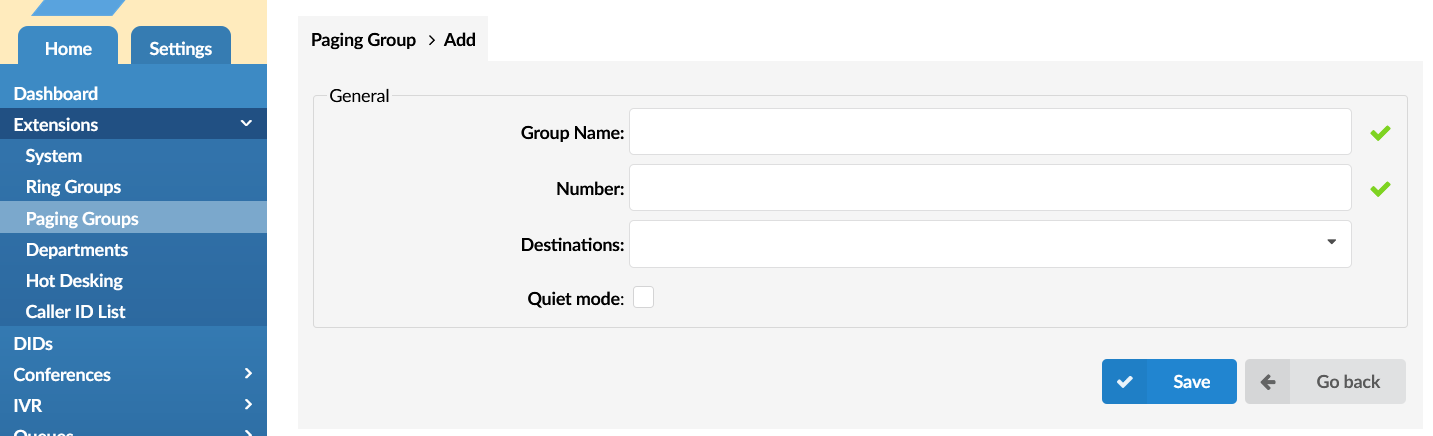Select Departments from the sidebar
Image resolution: width=1433 pixels, height=436 pixels.
(x=77, y=249)
